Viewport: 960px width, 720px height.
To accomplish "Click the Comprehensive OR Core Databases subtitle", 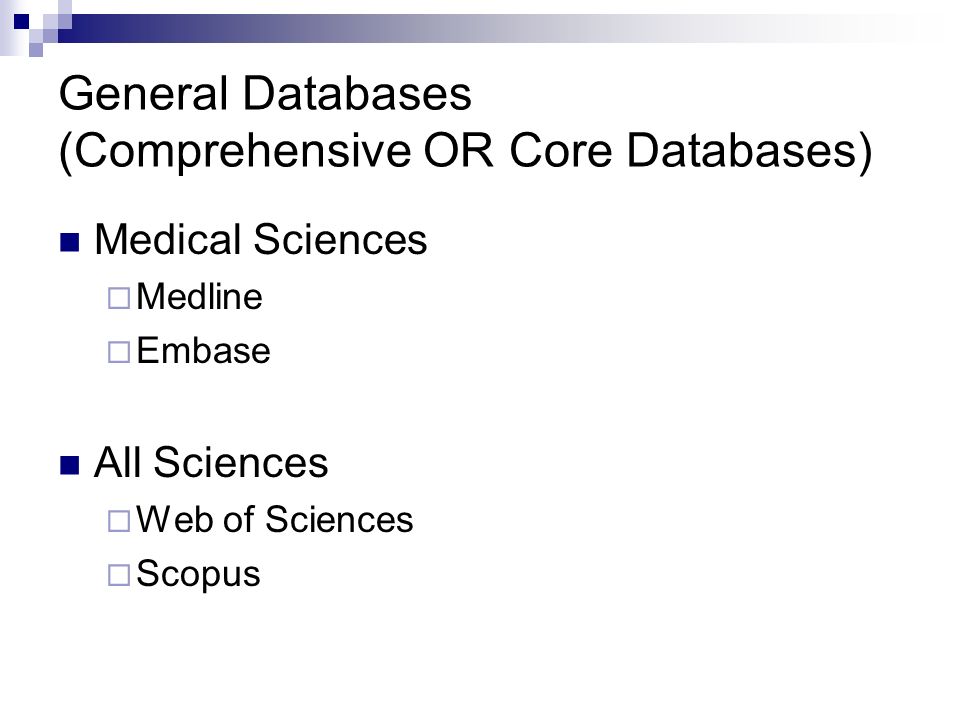I will pyautogui.click(x=465, y=151).
